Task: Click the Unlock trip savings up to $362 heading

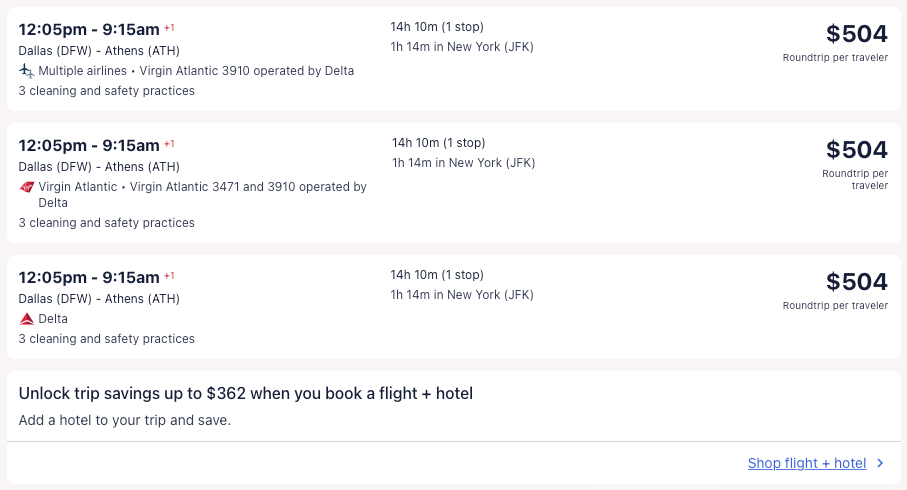Action: pos(245,394)
